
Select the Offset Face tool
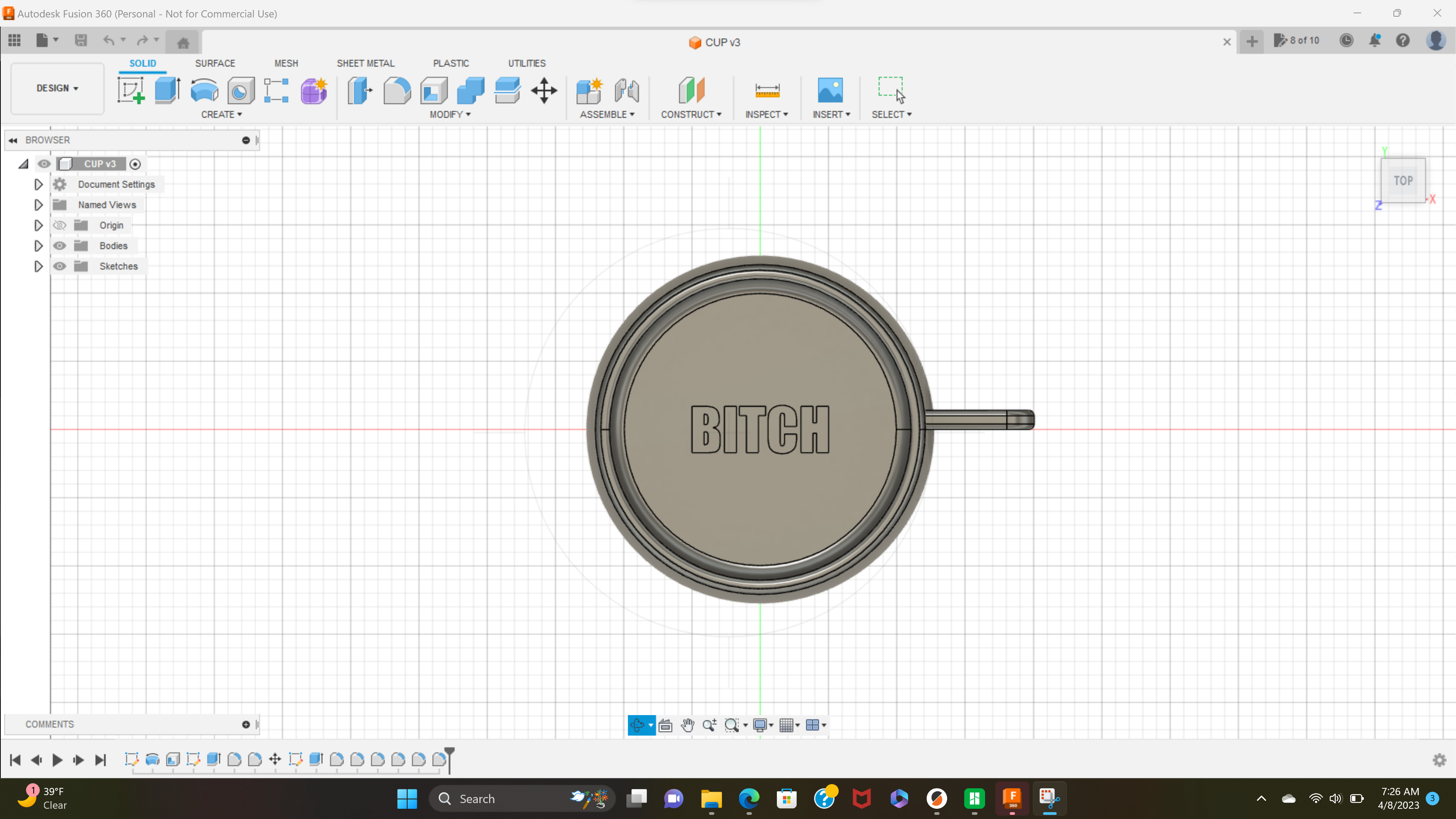click(x=507, y=91)
